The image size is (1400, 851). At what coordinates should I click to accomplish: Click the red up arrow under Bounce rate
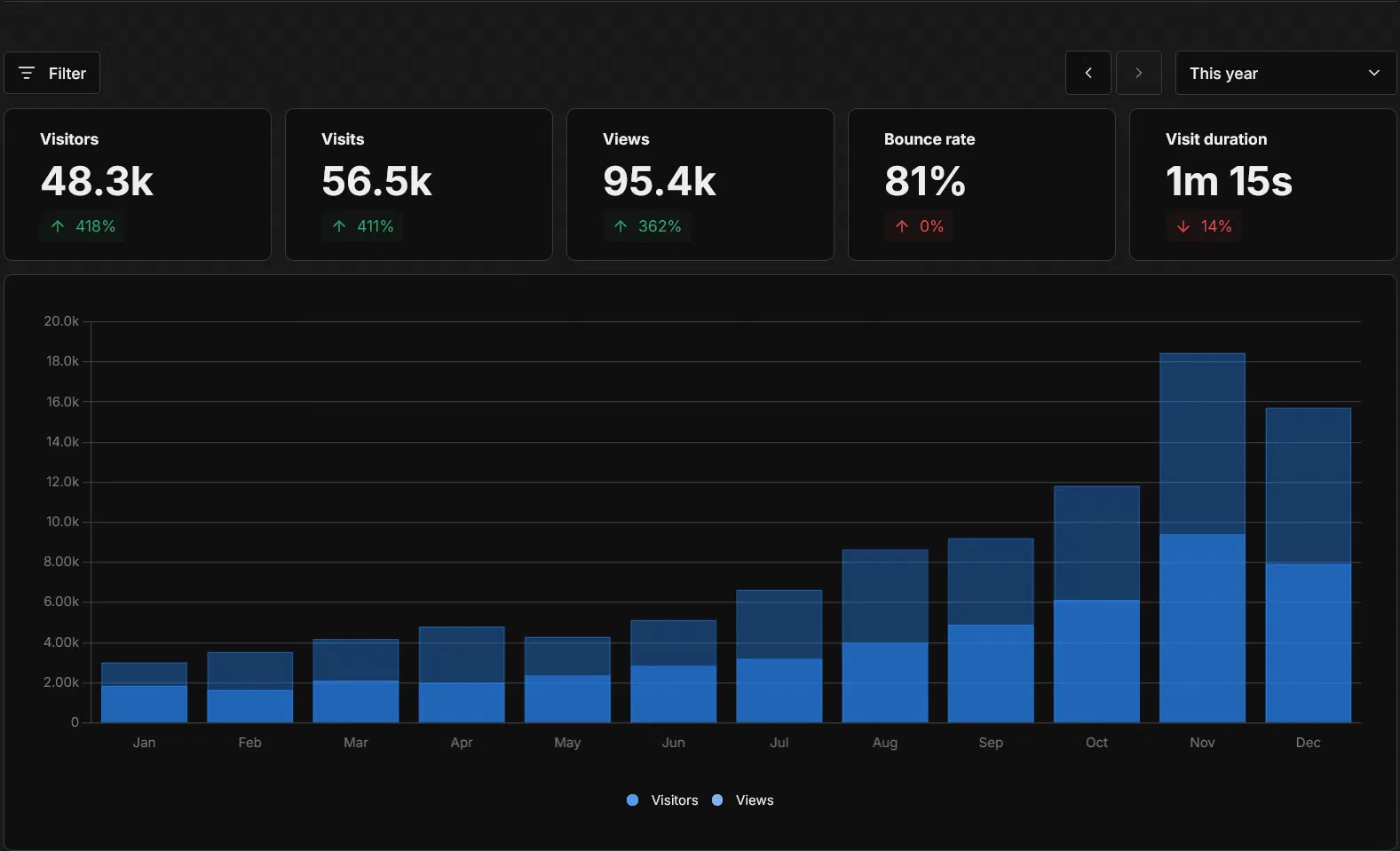point(902,226)
